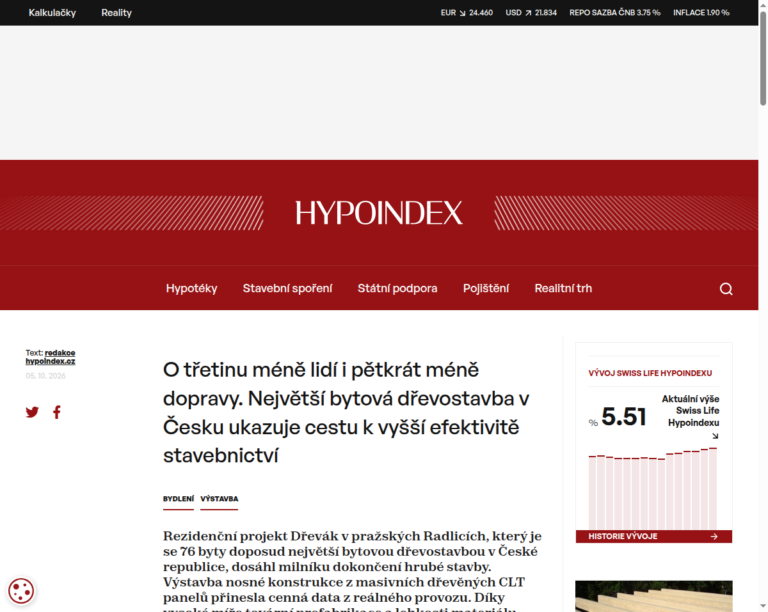Go to Stavební spoření section
768x612 pixels.
click(288, 288)
